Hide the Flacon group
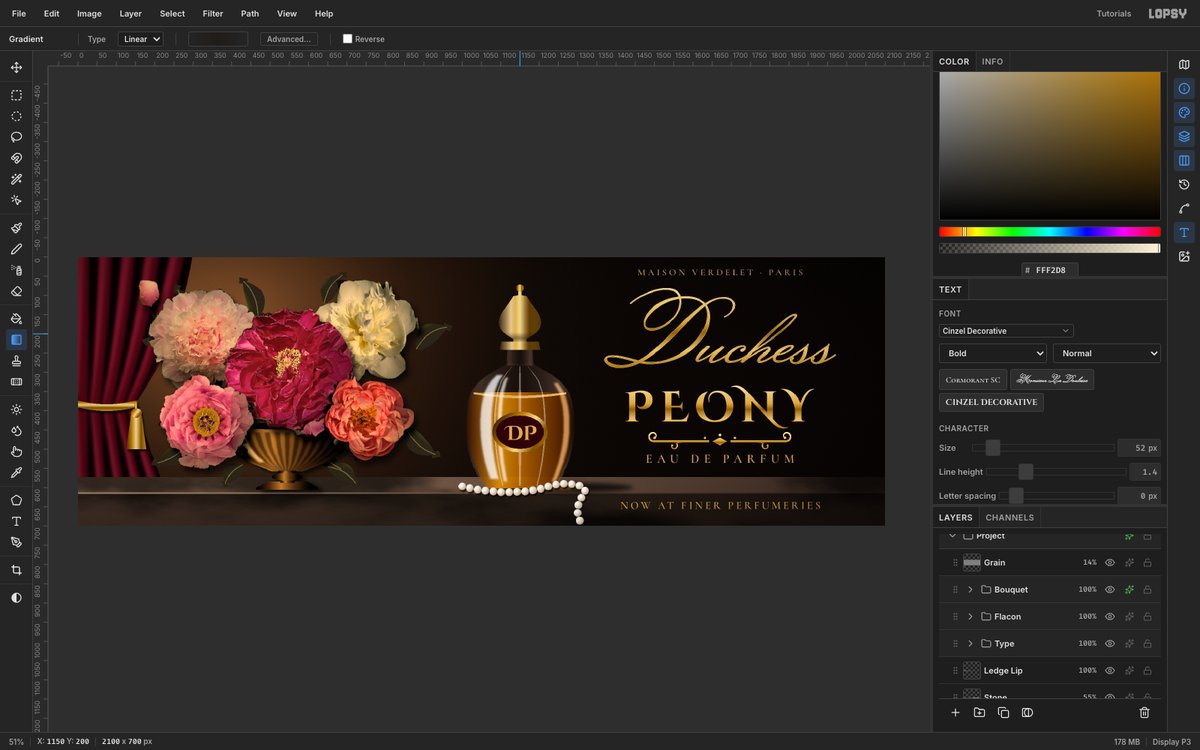The width and height of the screenshot is (1200, 750). (x=1110, y=617)
